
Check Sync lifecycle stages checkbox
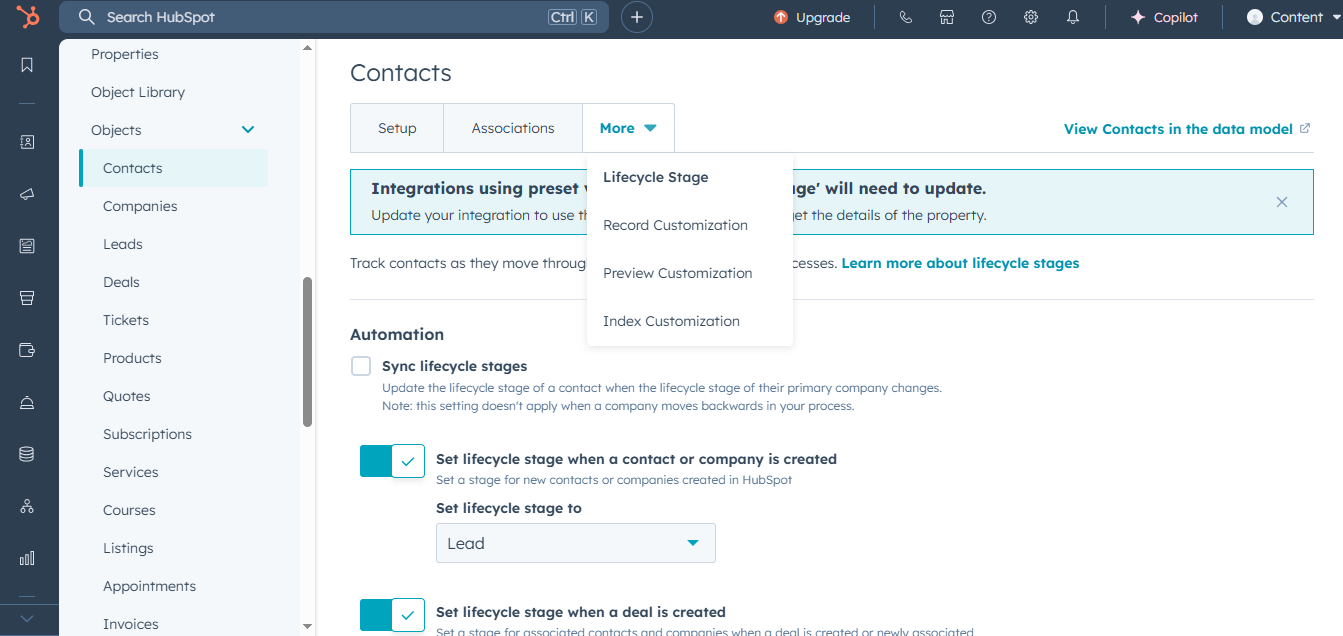pos(361,366)
